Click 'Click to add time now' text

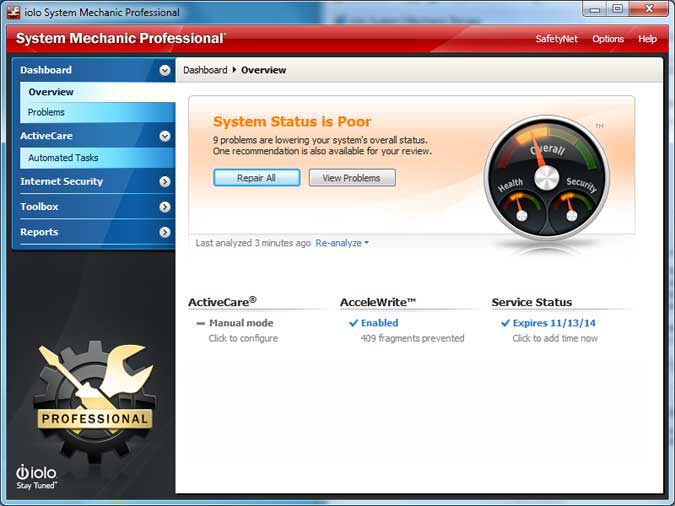coord(555,338)
